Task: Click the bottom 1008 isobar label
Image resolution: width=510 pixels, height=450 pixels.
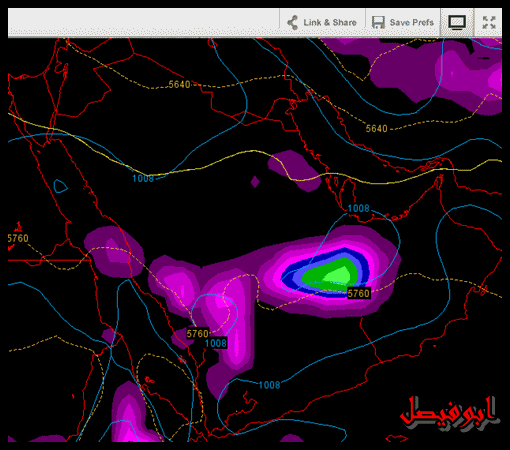Action: (269, 385)
